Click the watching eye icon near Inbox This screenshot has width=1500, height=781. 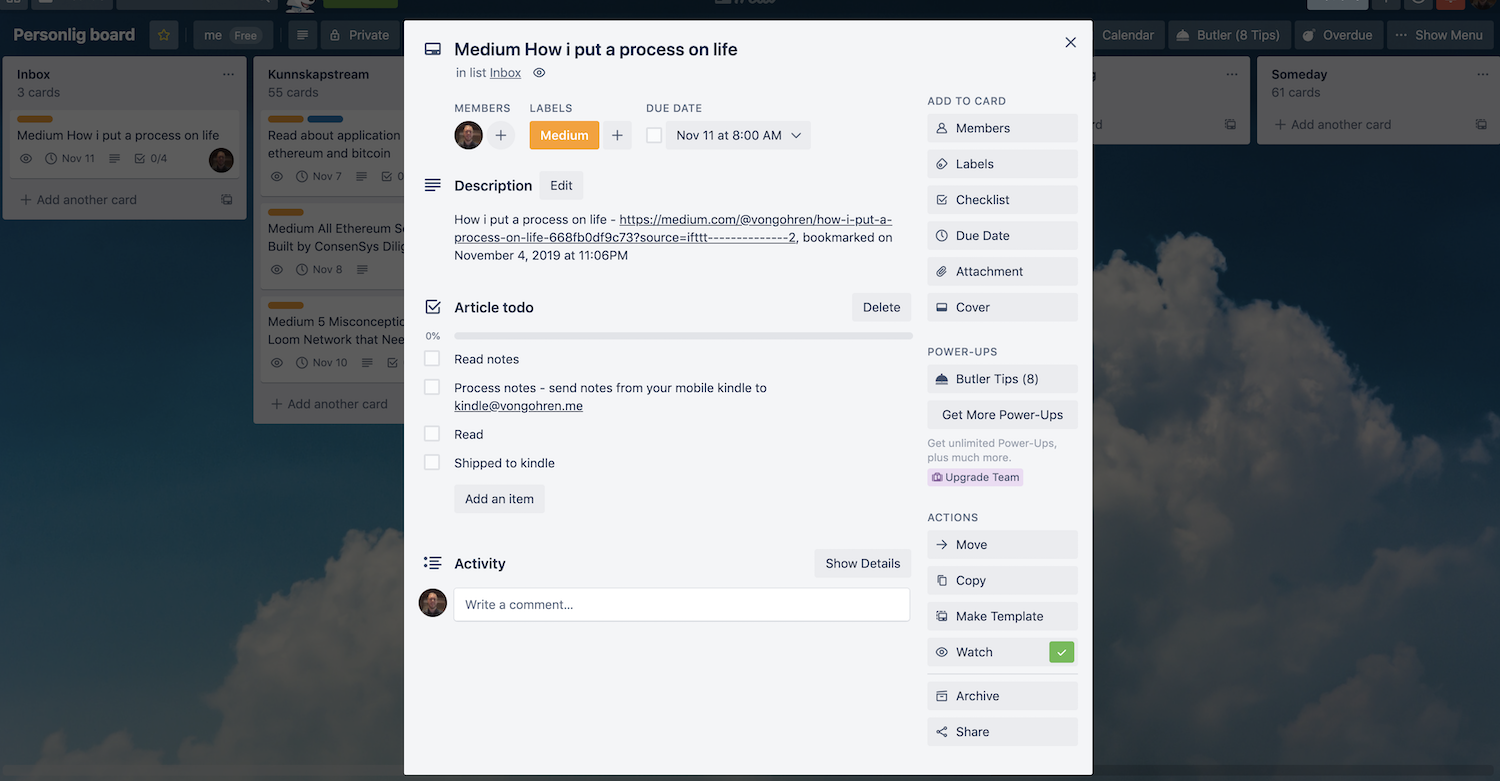point(539,73)
